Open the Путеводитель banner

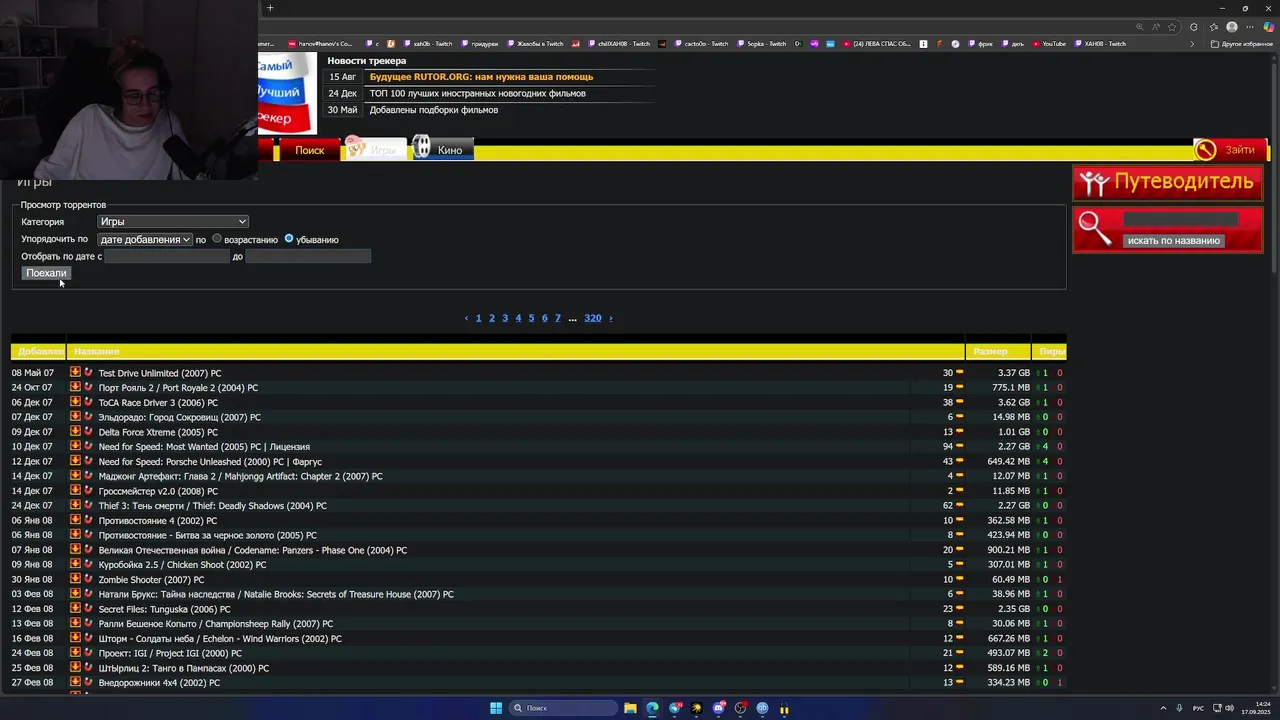pyautogui.click(x=1168, y=183)
